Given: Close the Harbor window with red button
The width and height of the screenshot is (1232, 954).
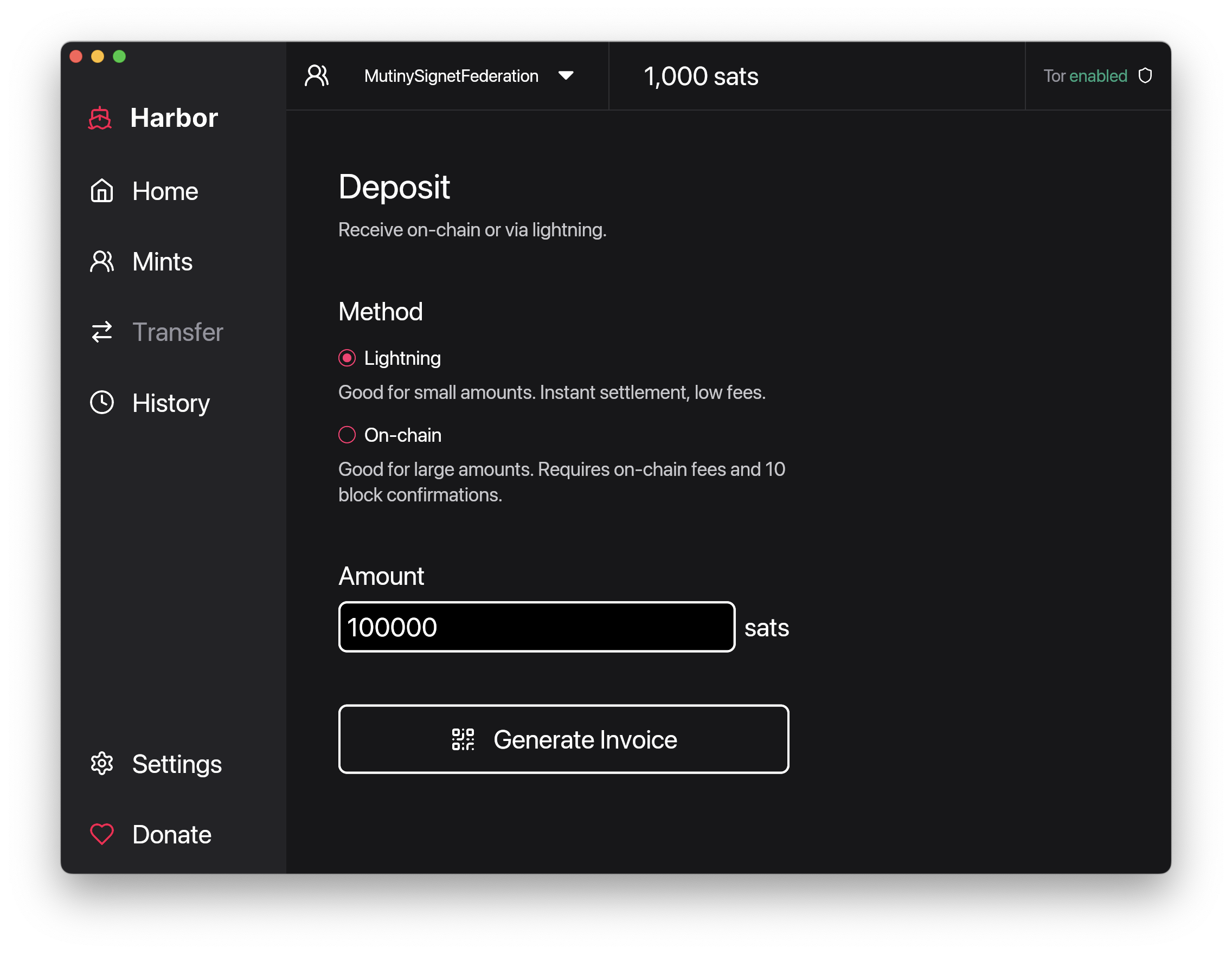Looking at the screenshot, I should pos(76,56).
